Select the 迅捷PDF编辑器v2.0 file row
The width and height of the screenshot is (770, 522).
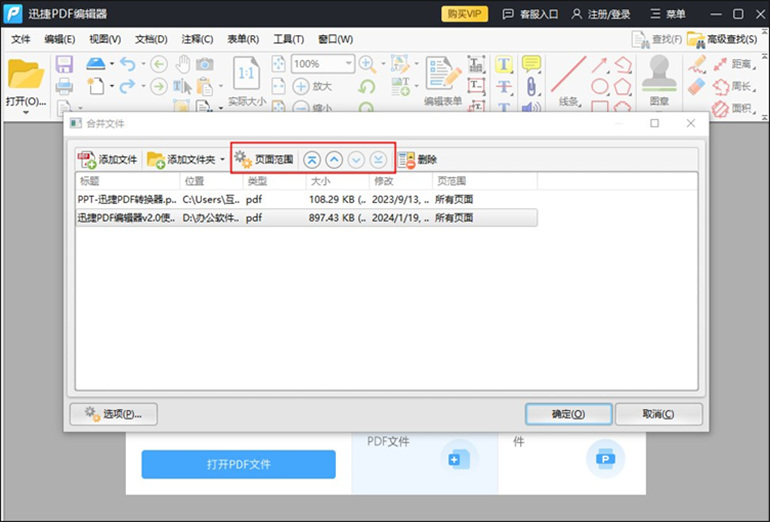(x=306, y=218)
